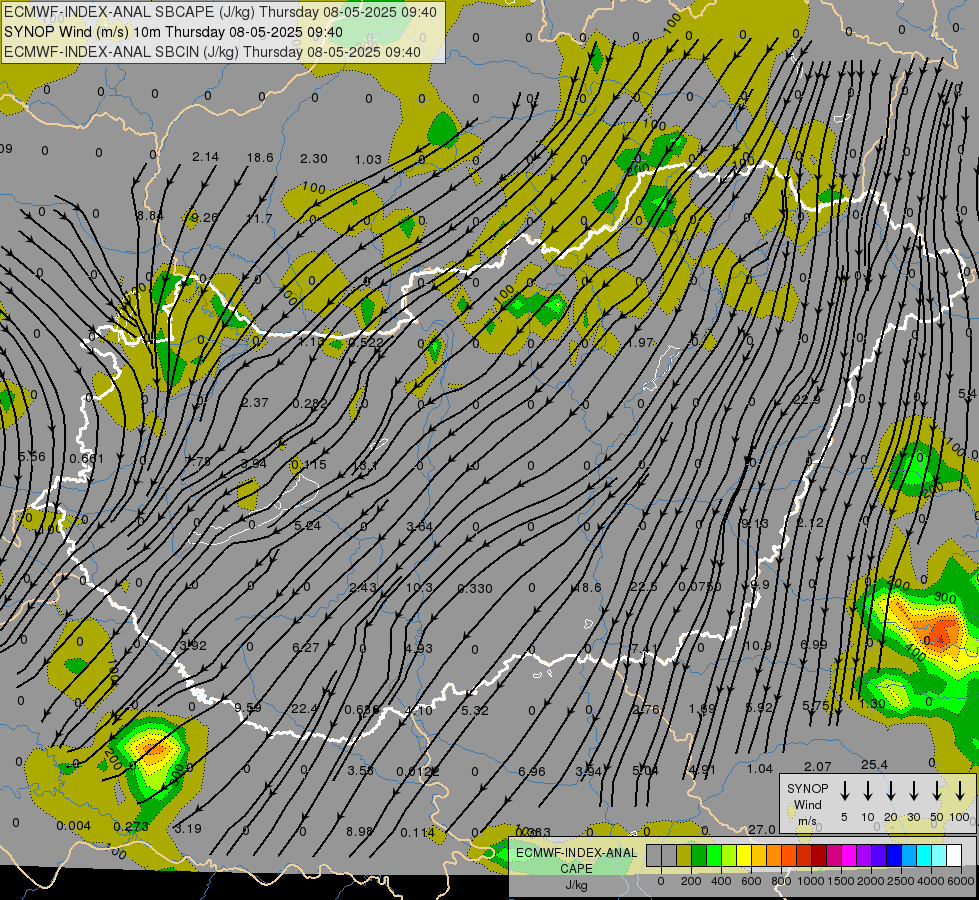Click the 0.004 value near the bottom left

point(74,826)
